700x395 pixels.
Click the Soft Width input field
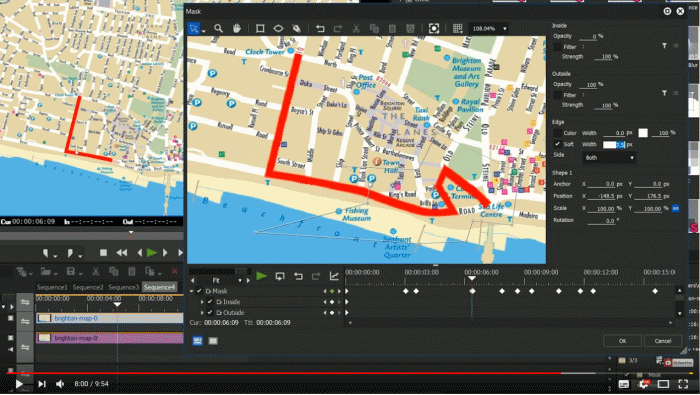tap(614, 145)
